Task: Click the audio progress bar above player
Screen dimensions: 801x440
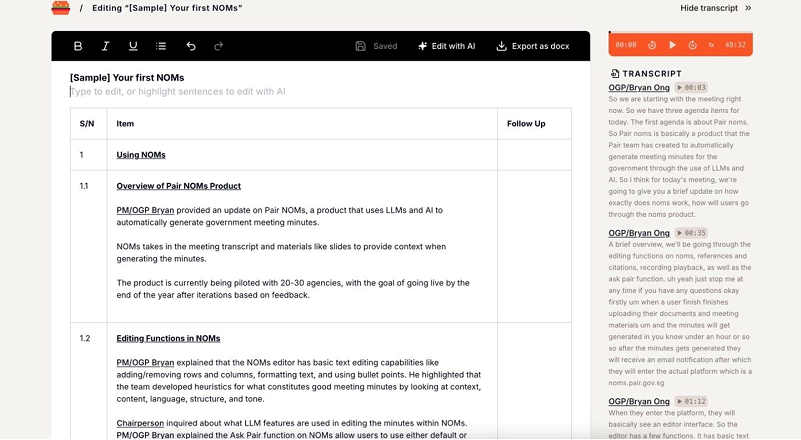Action: click(680, 32)
